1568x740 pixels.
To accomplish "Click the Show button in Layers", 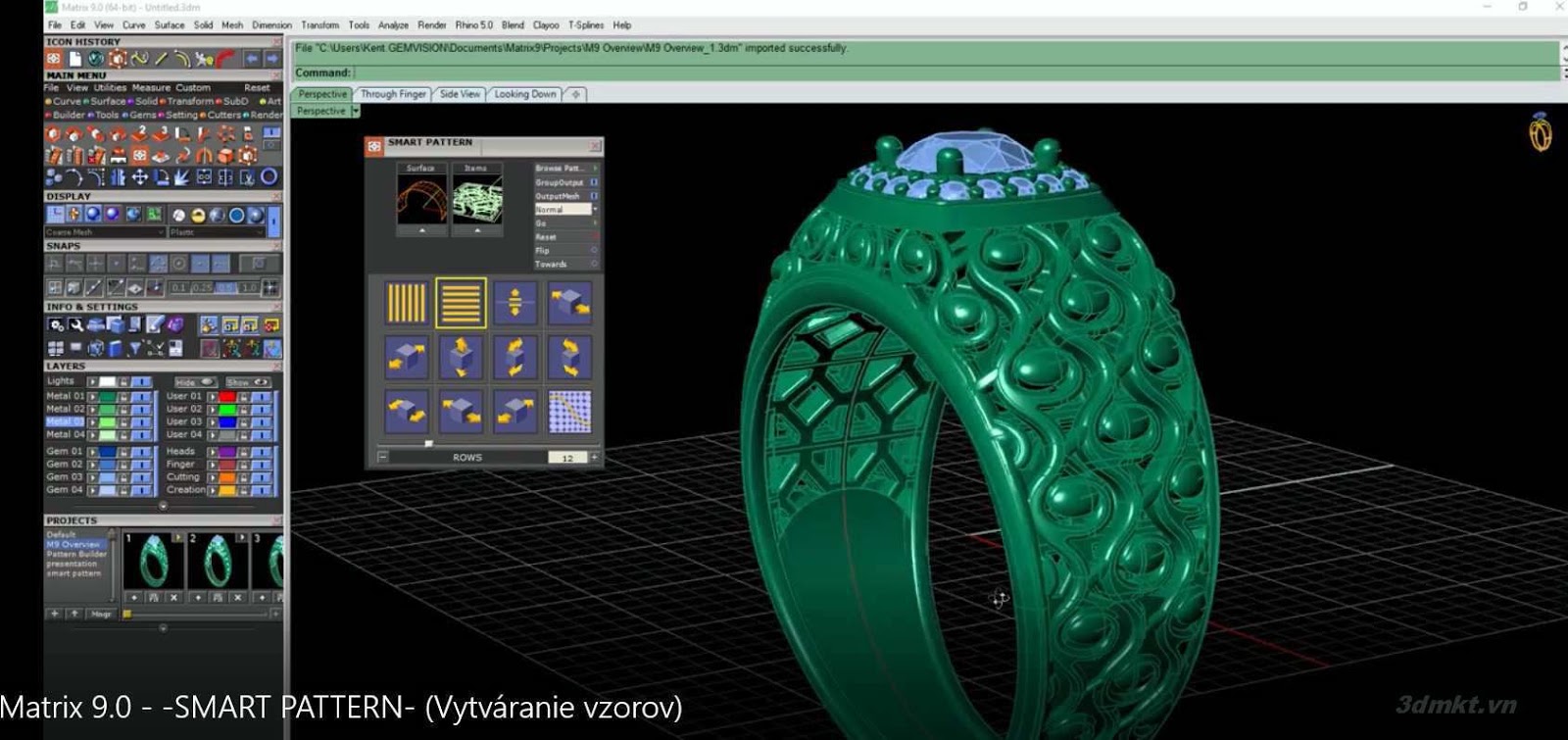I will [247, 381].
